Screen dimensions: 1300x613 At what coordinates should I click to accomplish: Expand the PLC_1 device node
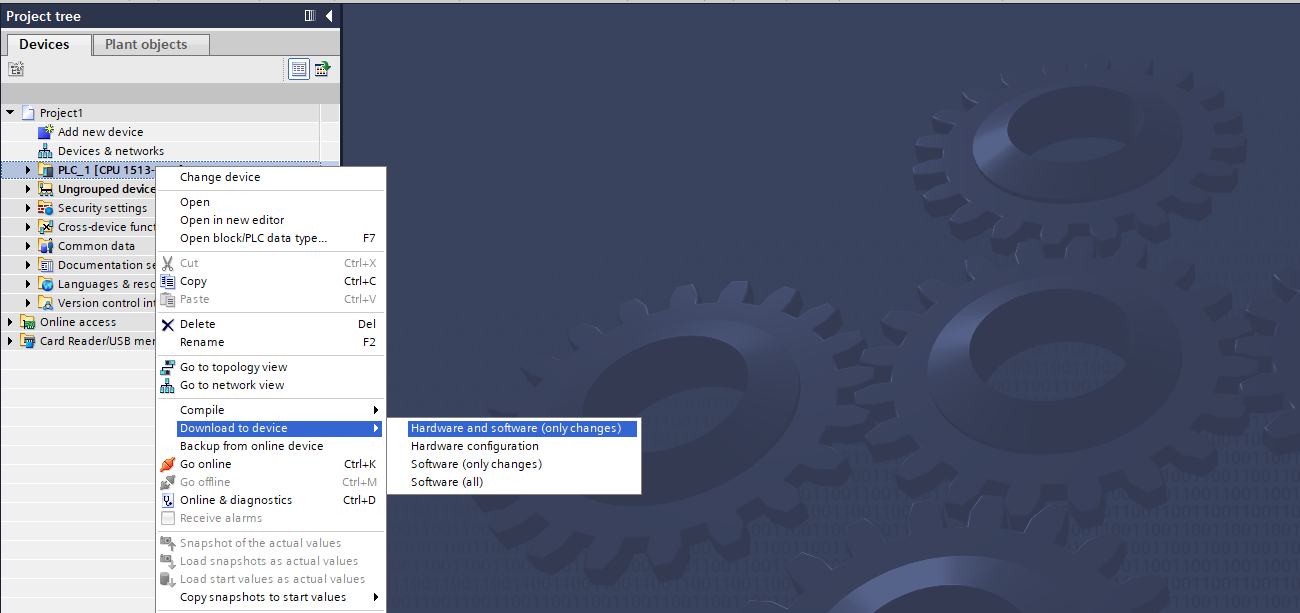click(x=28, y=170)
